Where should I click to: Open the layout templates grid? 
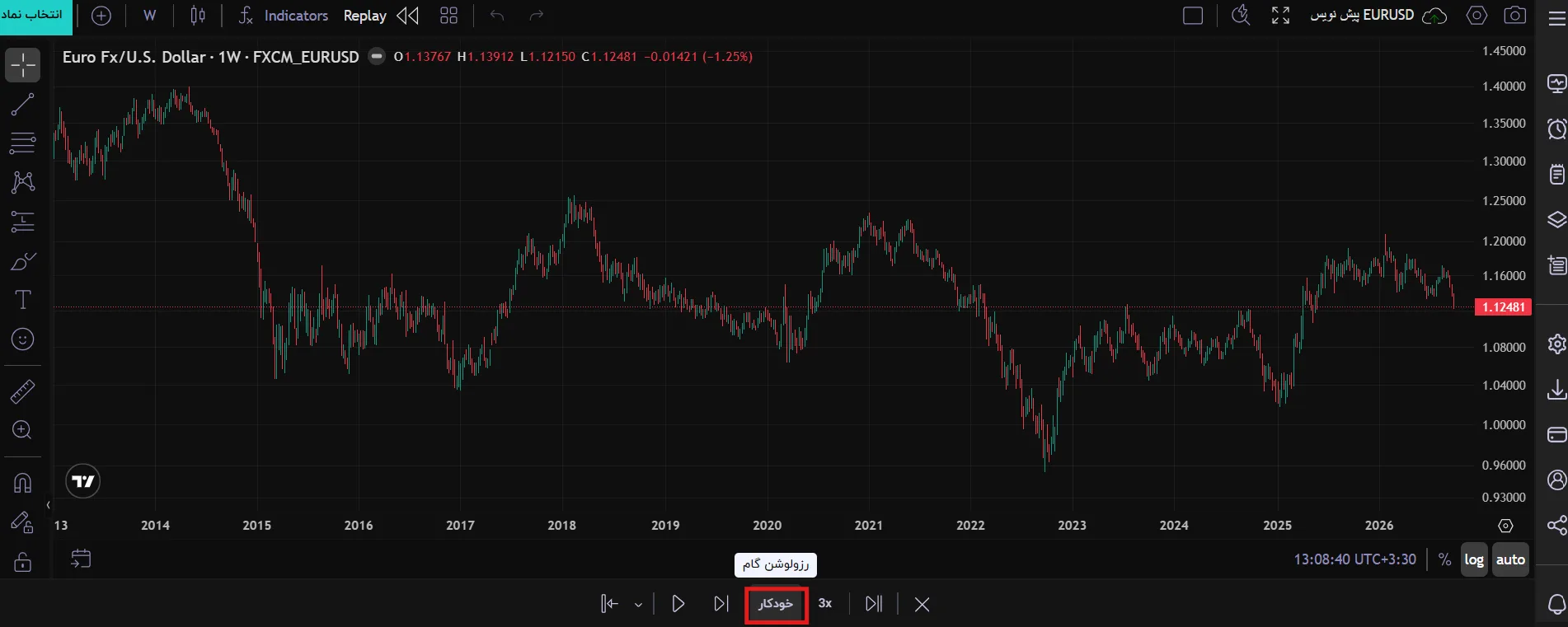[x=448, y=16]
